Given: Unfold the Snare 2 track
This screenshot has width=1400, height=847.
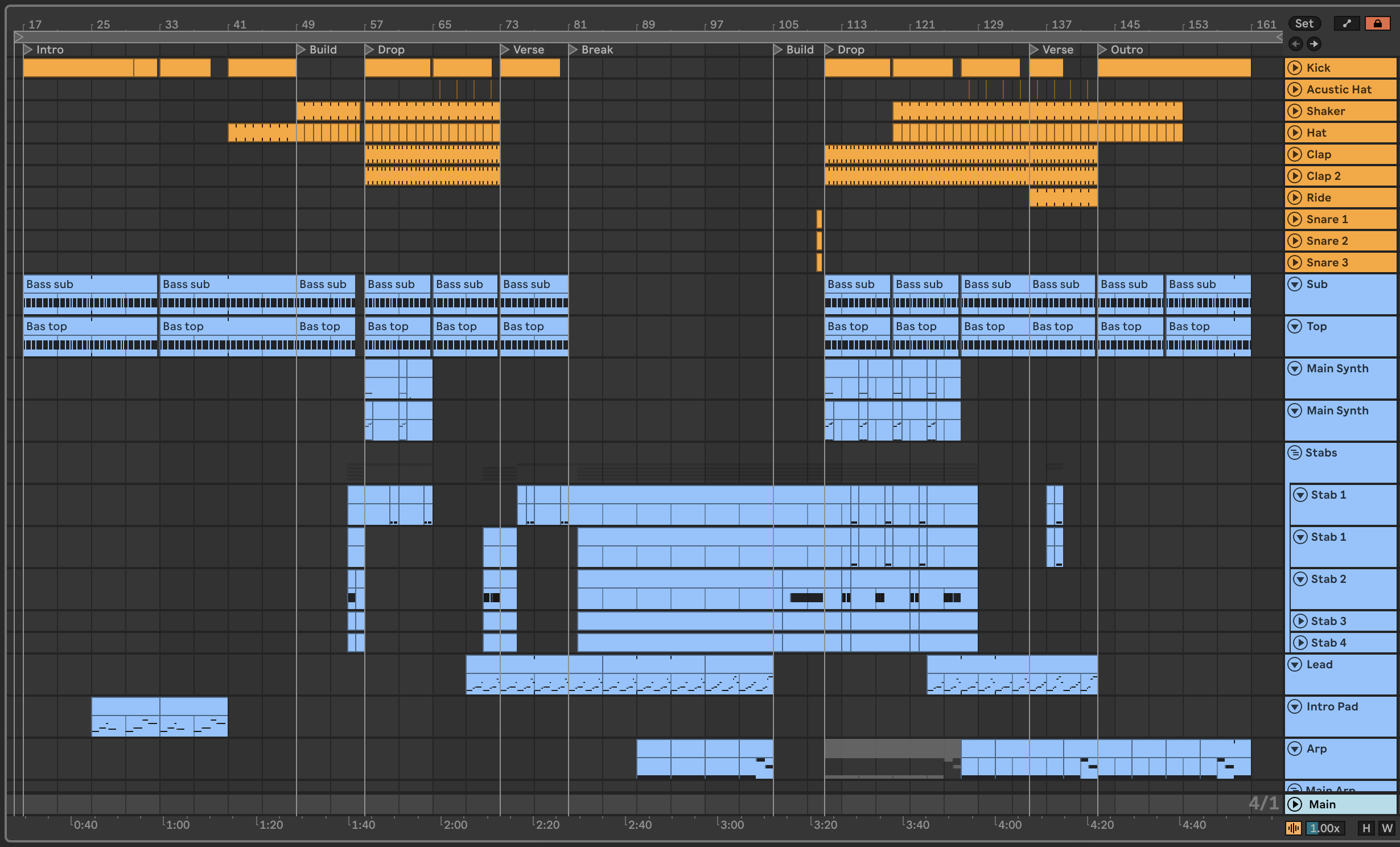Looking at the screenshot, I should point(1295,241).
